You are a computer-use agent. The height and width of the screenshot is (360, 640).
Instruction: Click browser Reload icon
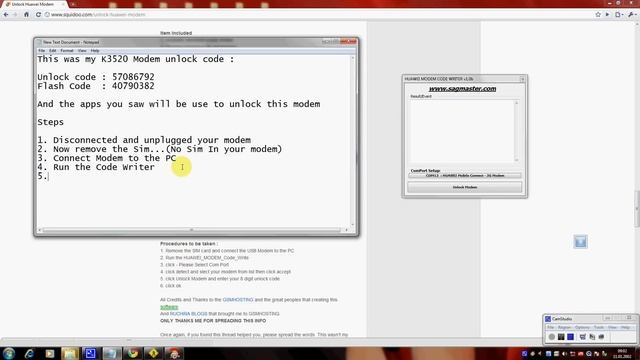click(38, 14)
